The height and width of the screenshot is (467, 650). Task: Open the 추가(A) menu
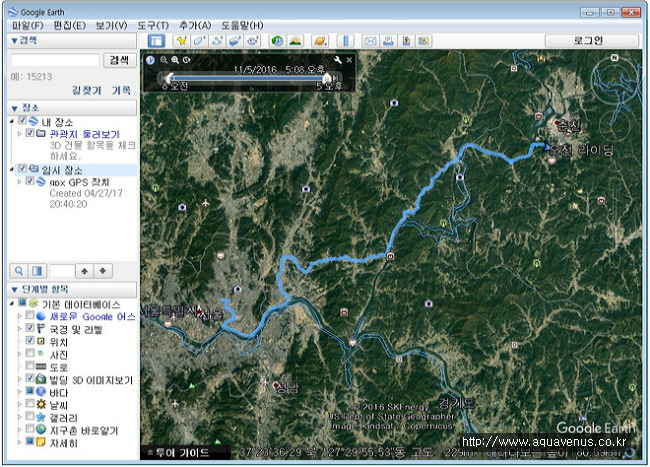pos(195,25)
